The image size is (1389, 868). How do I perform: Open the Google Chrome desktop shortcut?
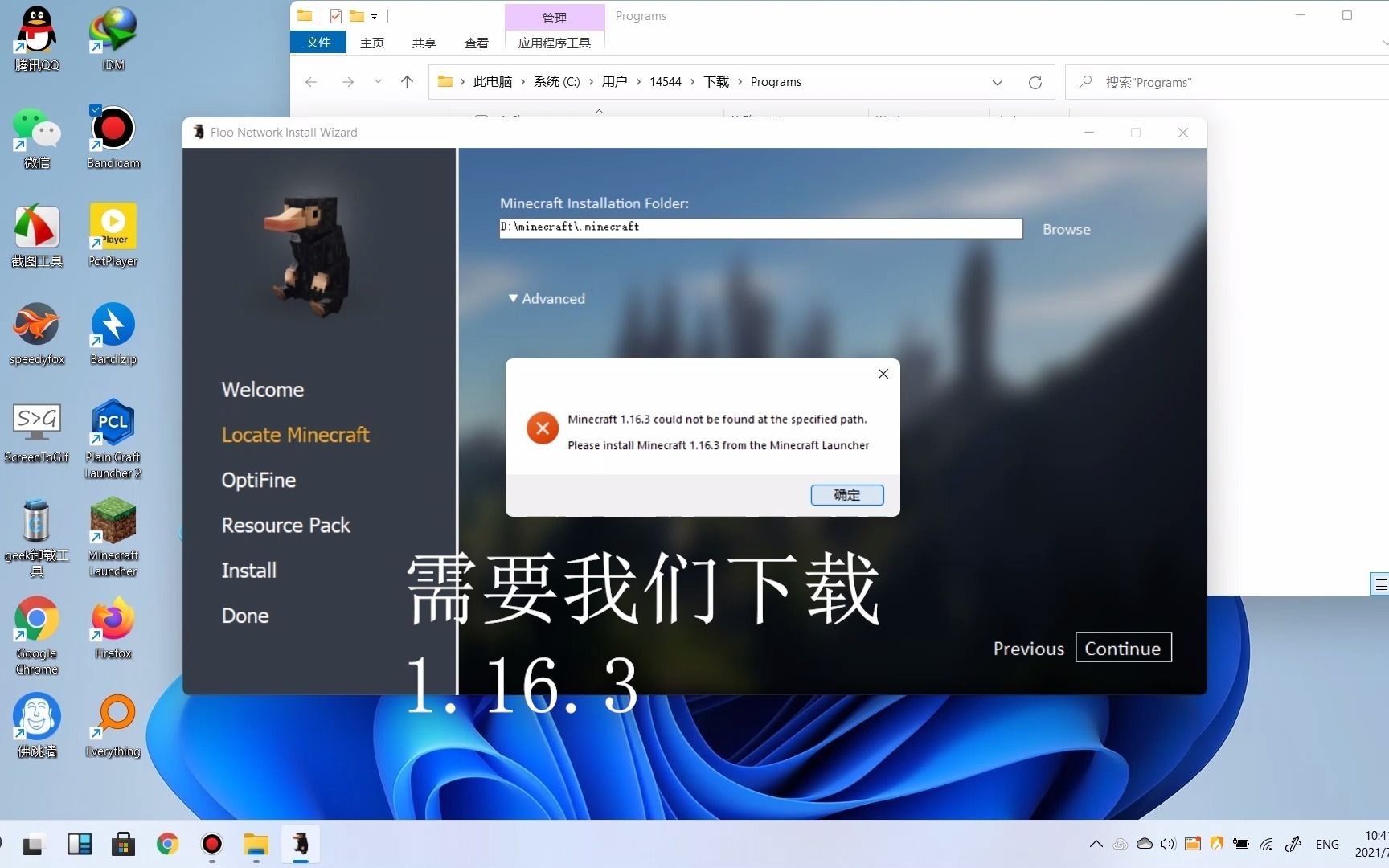point(37,635)
